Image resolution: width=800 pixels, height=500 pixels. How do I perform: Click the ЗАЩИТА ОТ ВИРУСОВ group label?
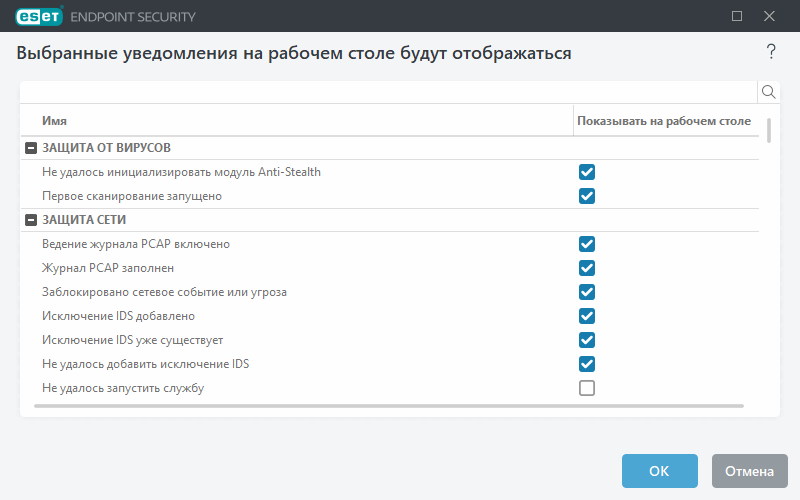[x=106, y=148]
